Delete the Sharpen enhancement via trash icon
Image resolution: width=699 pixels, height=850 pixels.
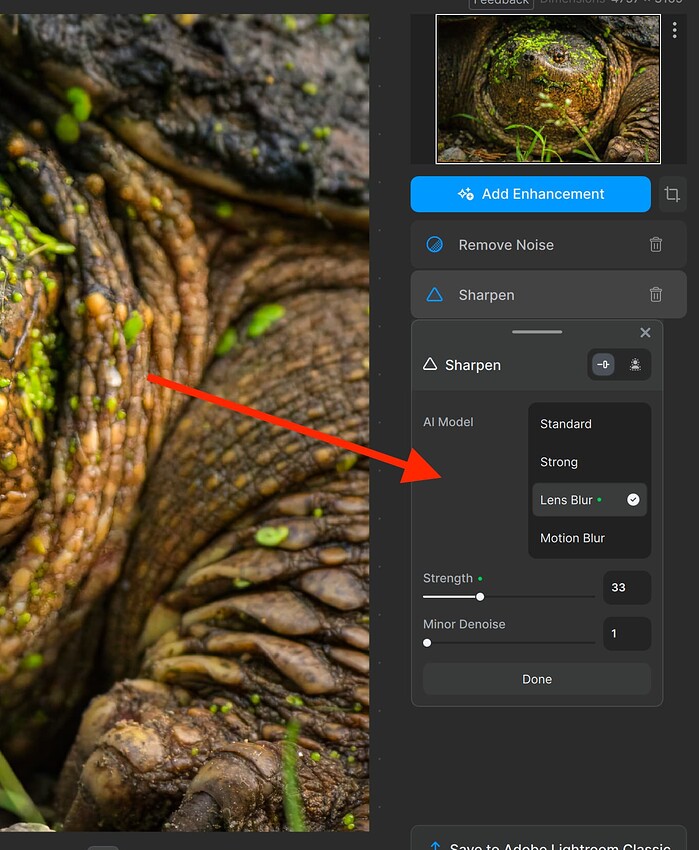pyautogui.click(x=656, y=295)
